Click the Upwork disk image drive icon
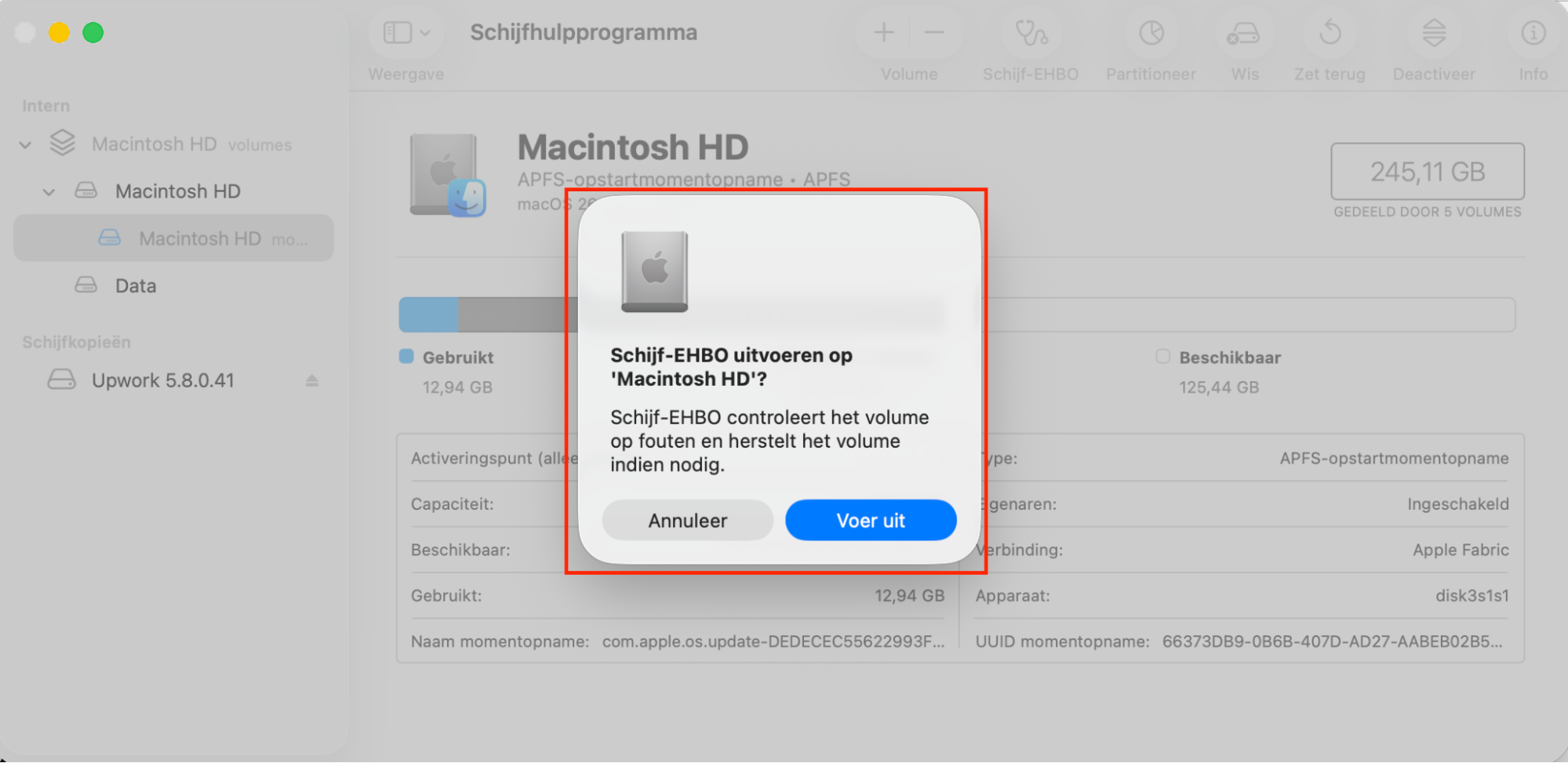Image resolution: width=1568 pixels, height=763 pixels. coord(62,380)
